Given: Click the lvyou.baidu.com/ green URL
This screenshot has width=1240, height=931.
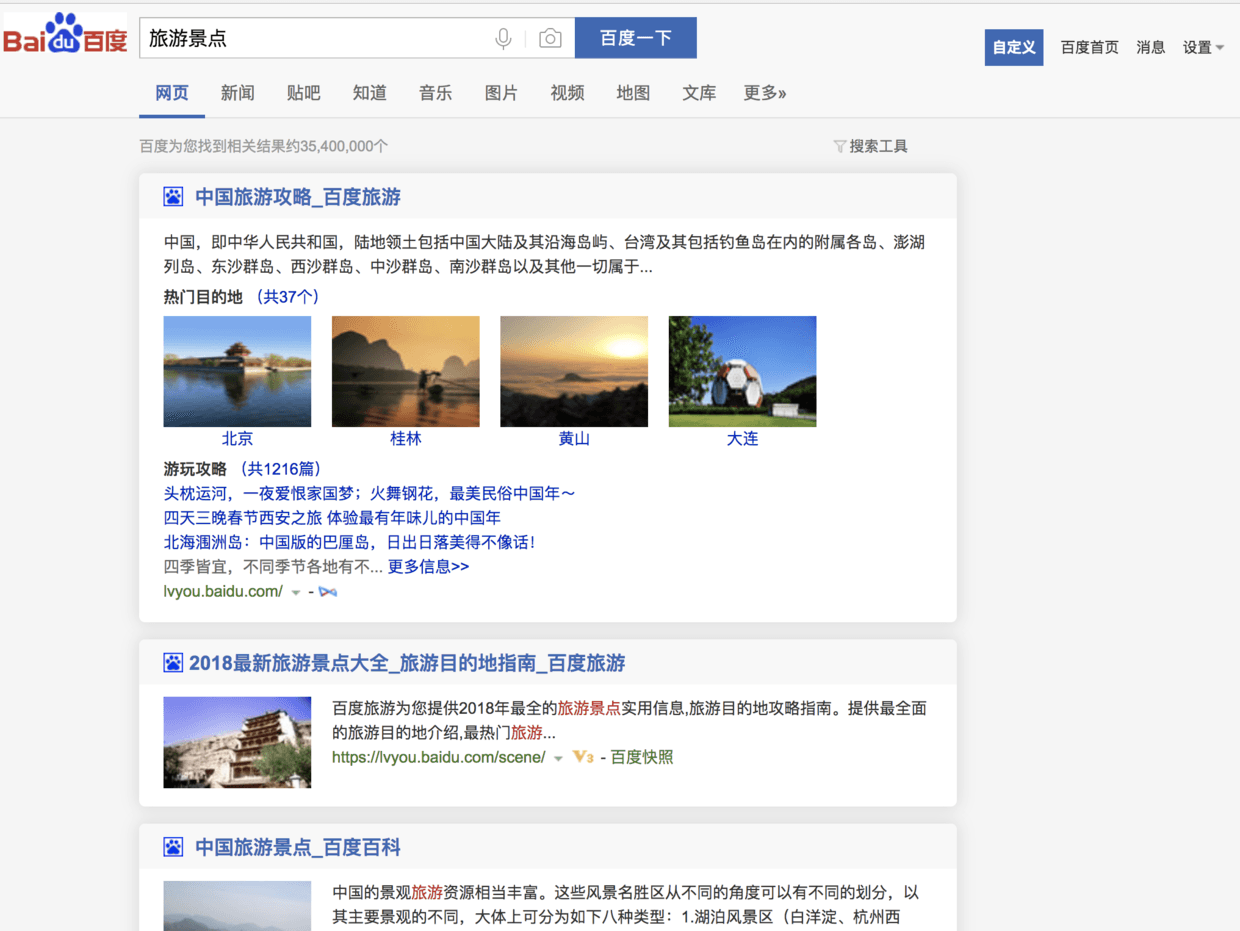Looking at the screenshot, I should pyautogui.click(x=224, y=592).
